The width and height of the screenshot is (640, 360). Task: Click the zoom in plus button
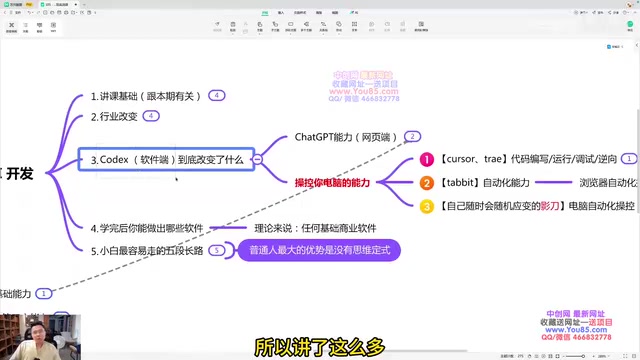pos(593,356)
